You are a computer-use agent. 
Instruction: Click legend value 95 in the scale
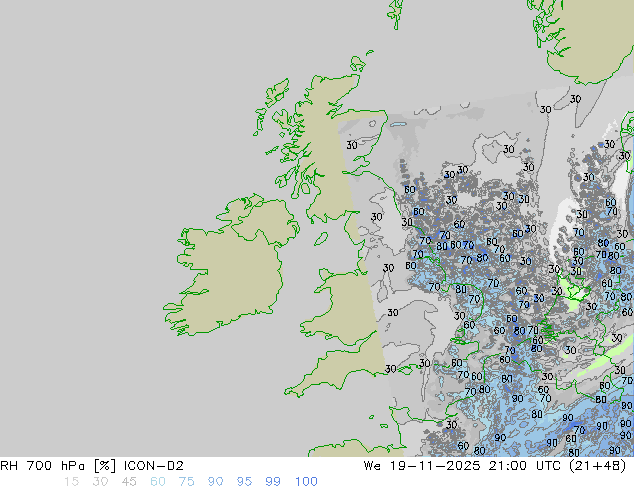(x=244, y=482)
